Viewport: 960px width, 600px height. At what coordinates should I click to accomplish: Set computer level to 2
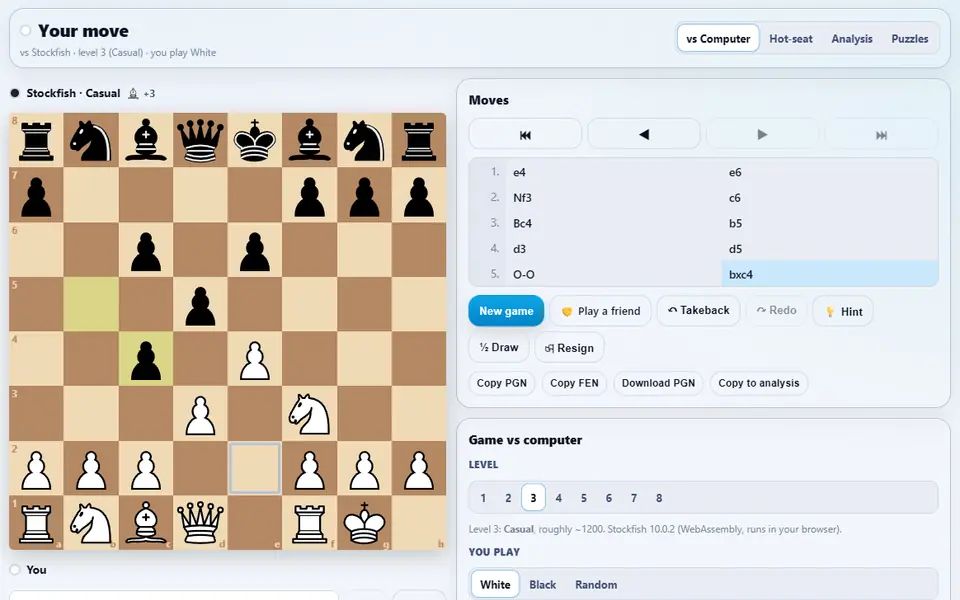click(508, 498)
